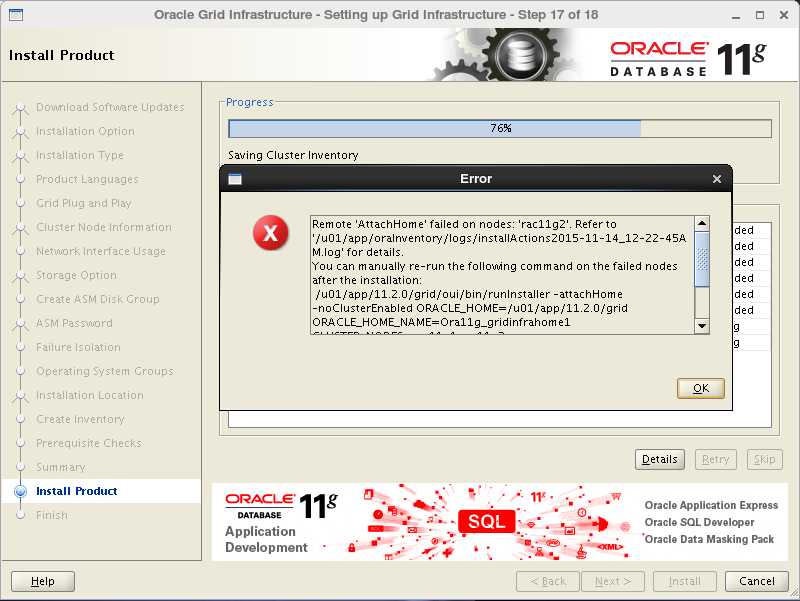Select the Installation Type step
The height and width of the screenshot is (601, 800).
coord(80,155)
